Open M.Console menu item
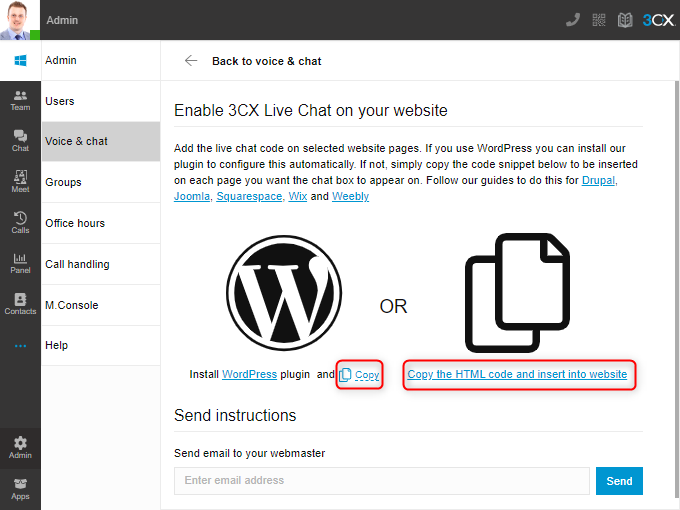This screenshot has height=510, width=680. [101, 305]
